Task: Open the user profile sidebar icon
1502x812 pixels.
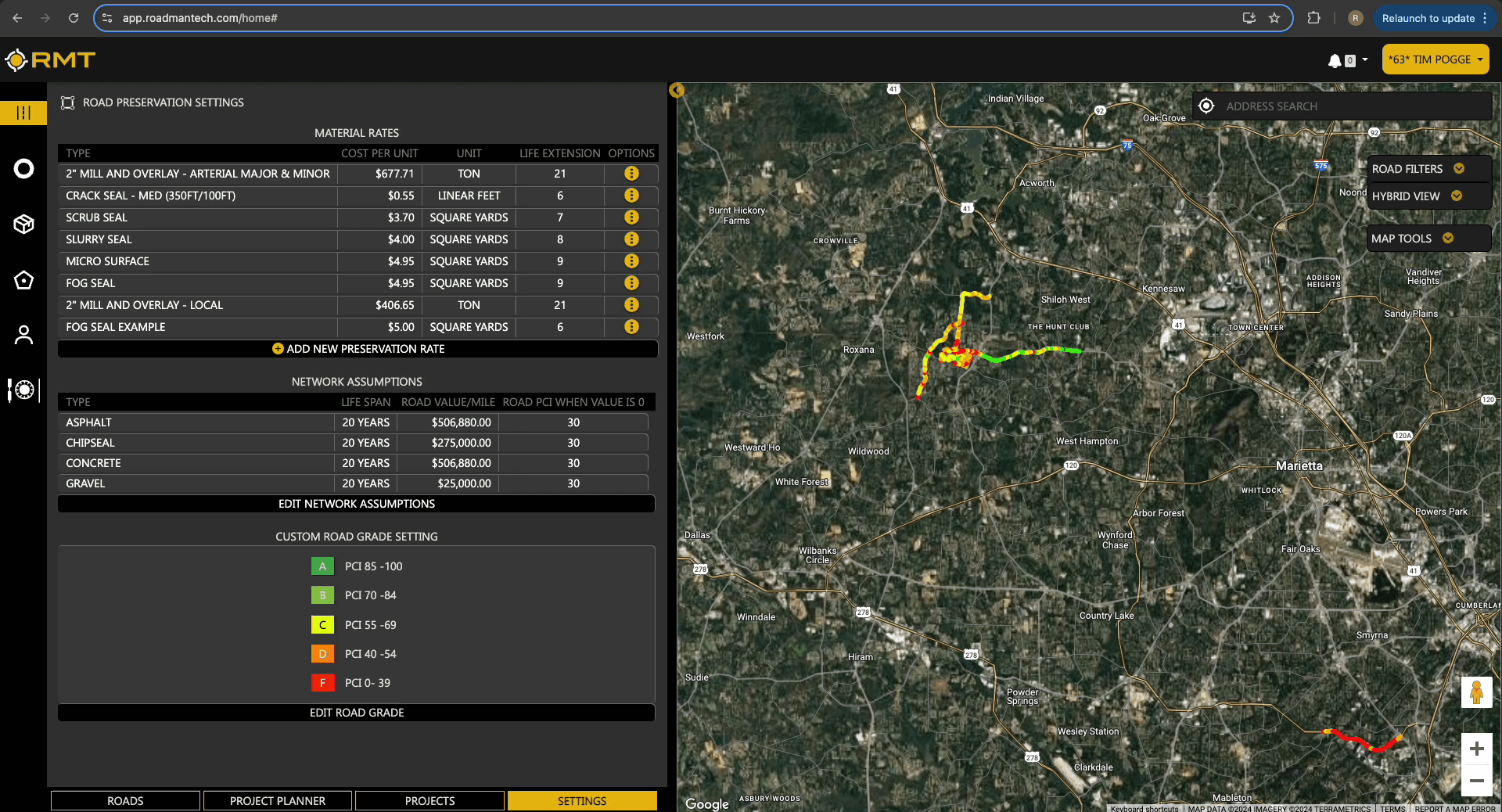Action: pyautogui.click(x=23, y=335)
